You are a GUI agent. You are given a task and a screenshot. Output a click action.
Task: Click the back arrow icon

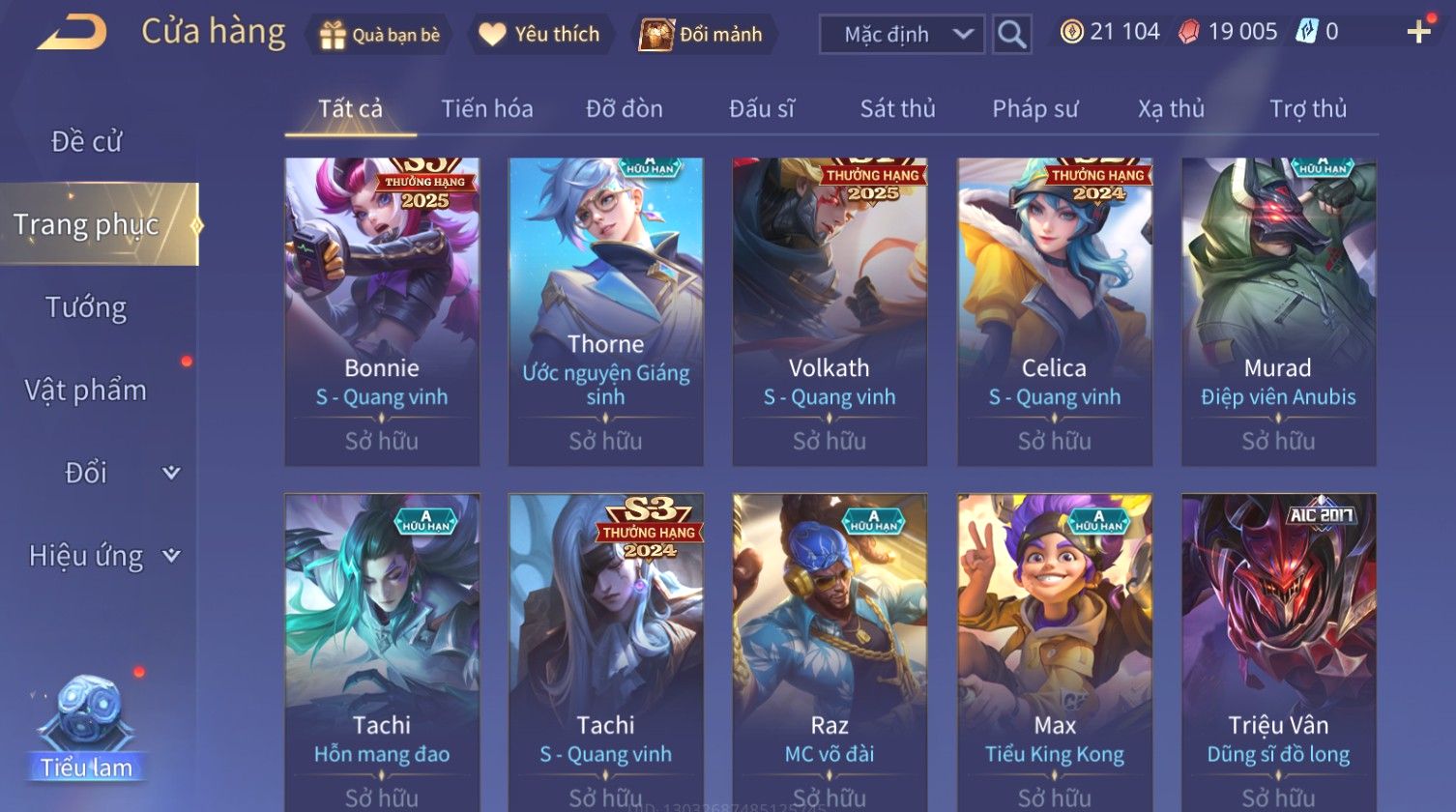point(73,32)
